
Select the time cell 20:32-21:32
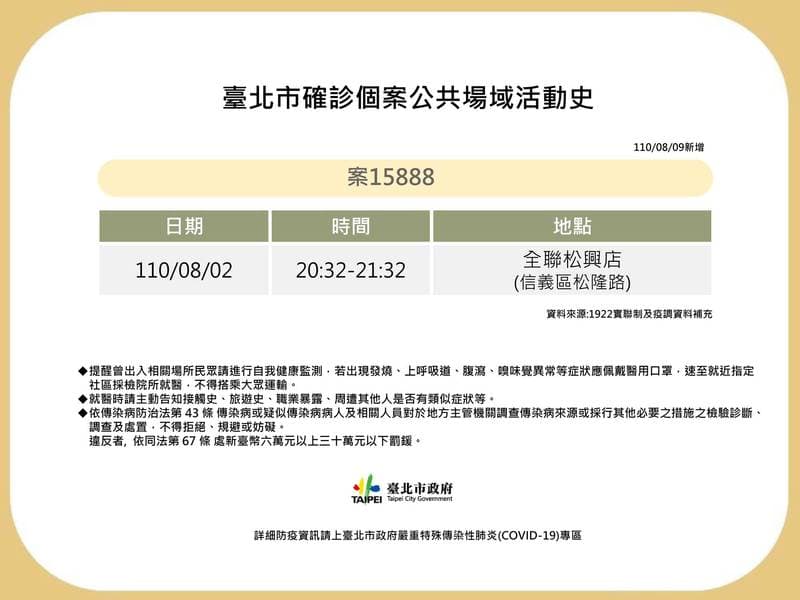click(351, 270)
